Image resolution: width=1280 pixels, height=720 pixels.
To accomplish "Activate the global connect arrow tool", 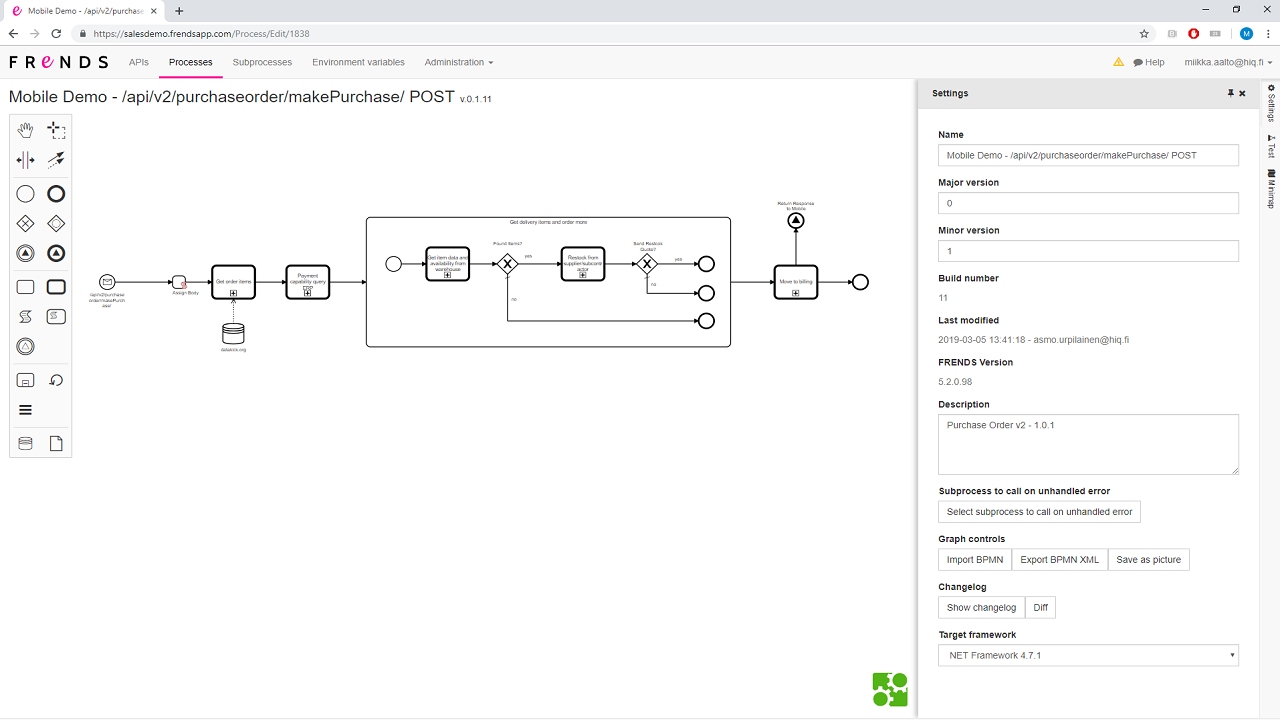I will [56, 160].
